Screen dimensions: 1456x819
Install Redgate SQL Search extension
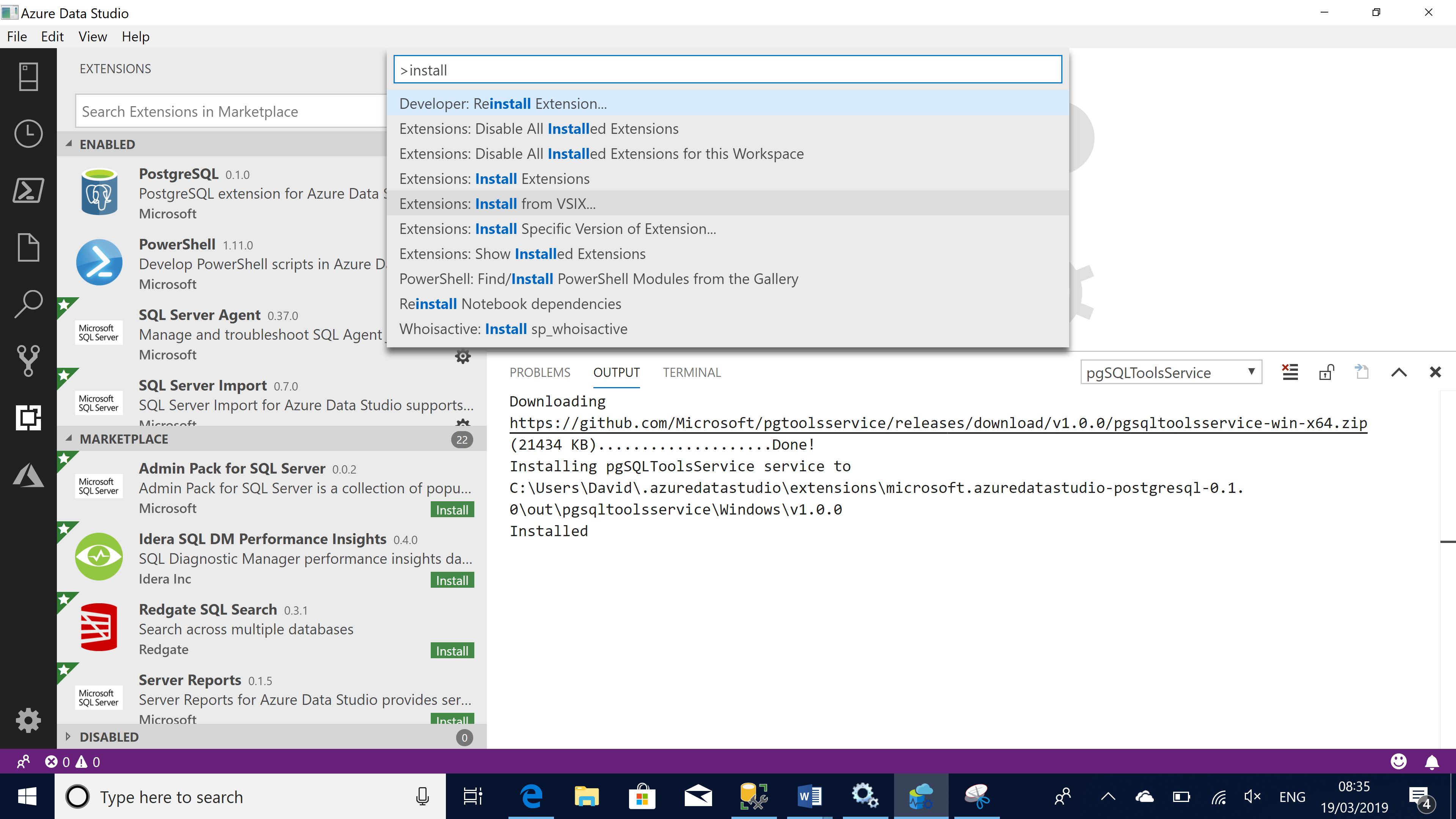tap(452, 651)
